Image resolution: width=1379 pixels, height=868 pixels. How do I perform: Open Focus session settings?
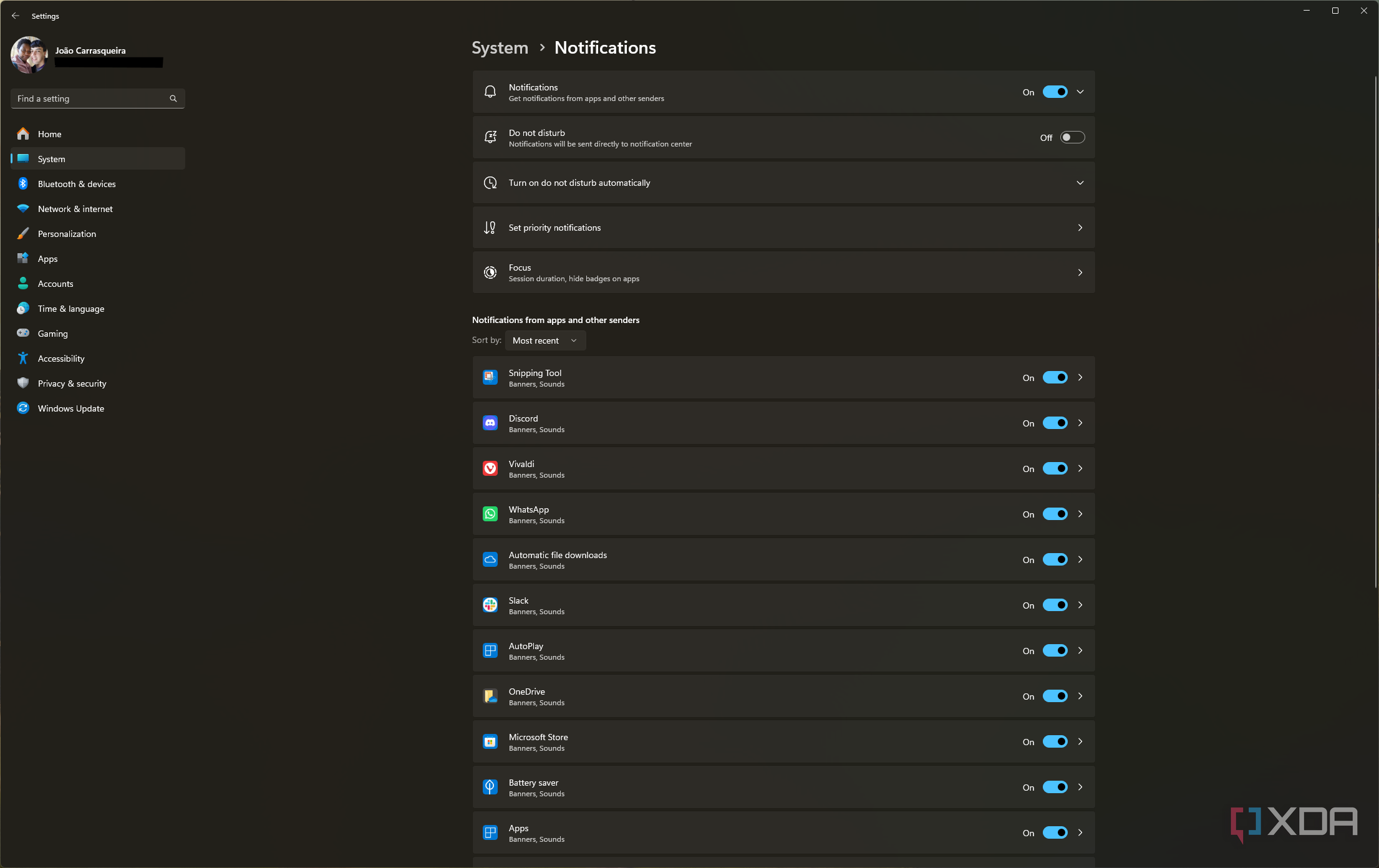pyautogui.click(x=783, y=272)
